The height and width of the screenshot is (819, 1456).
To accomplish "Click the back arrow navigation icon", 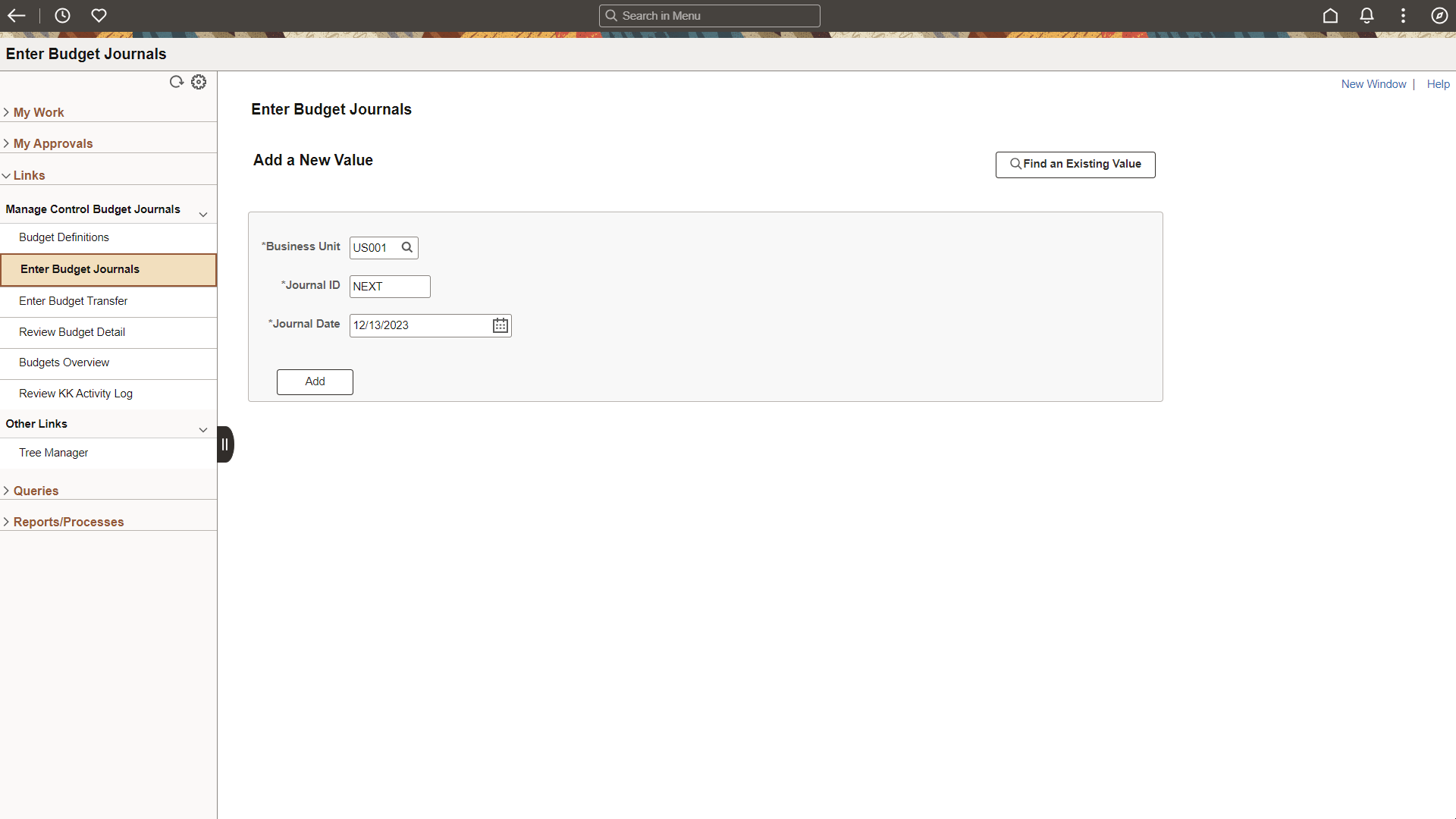I will click(18, 16).
